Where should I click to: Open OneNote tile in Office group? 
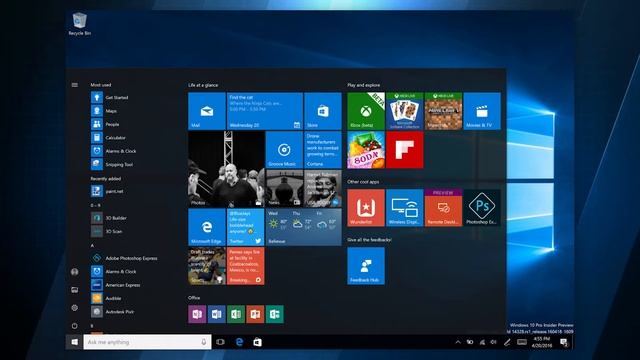[197, 314]
